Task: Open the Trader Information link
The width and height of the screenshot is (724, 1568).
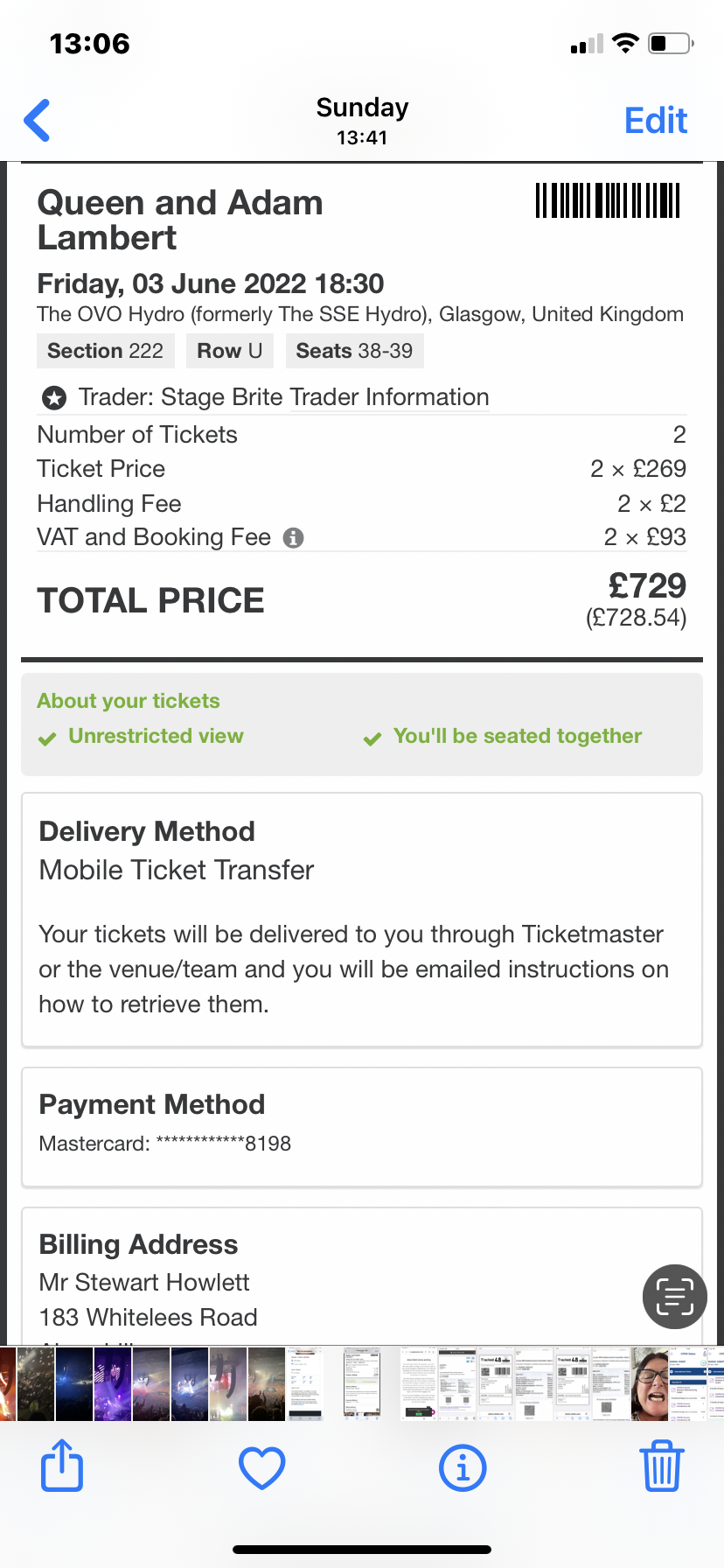Action: point(389,397)
